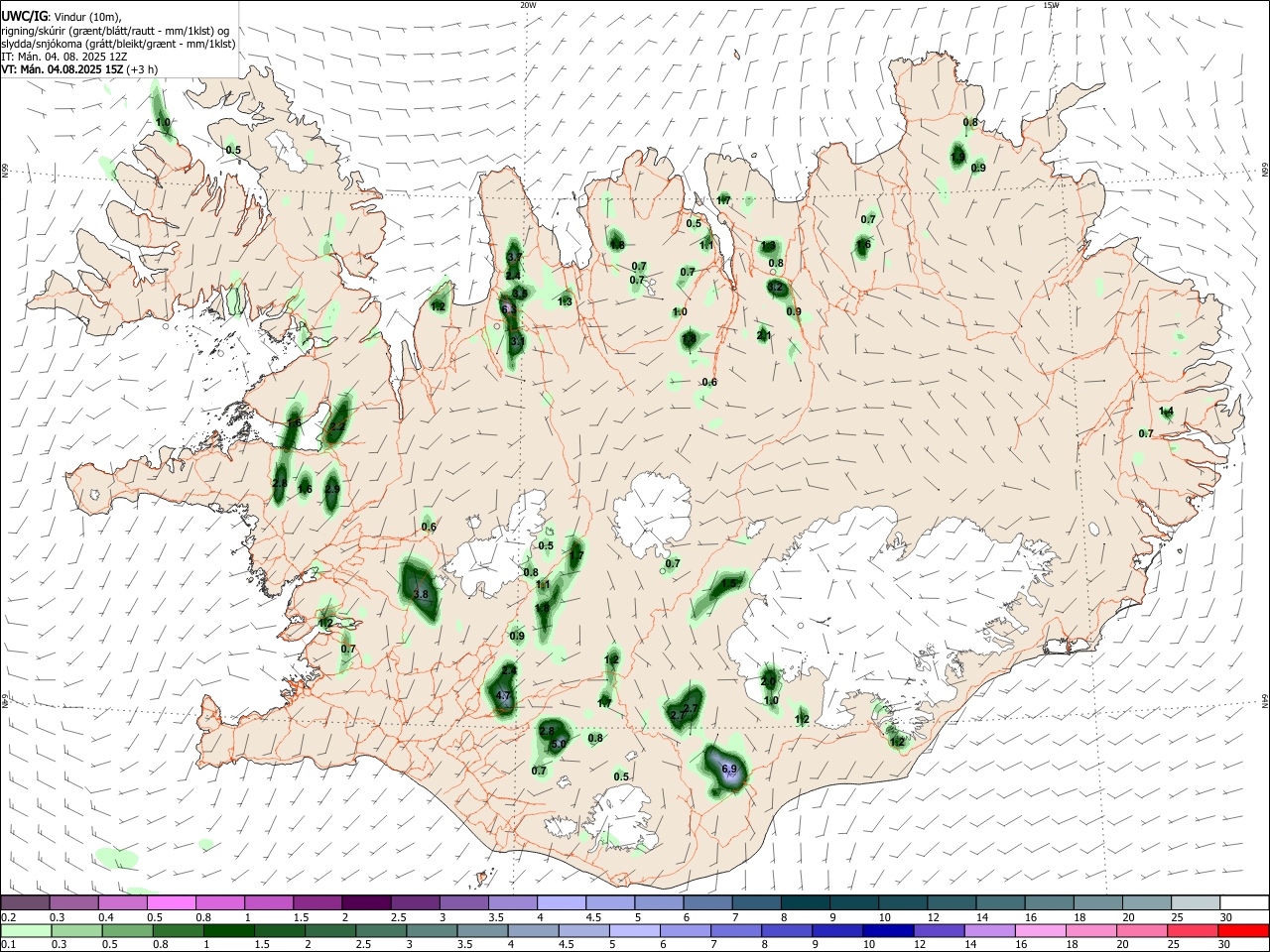Pick the white 30 swatch, upper legend row
This screenshot has width=1270, height=952.
point(1244,902)
